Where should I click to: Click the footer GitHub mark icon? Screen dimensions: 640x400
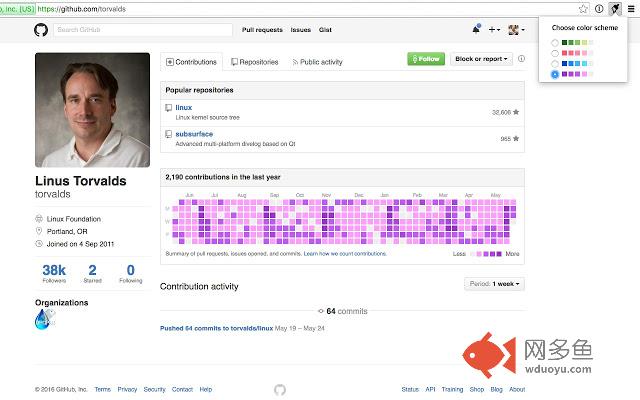point(280,390)
